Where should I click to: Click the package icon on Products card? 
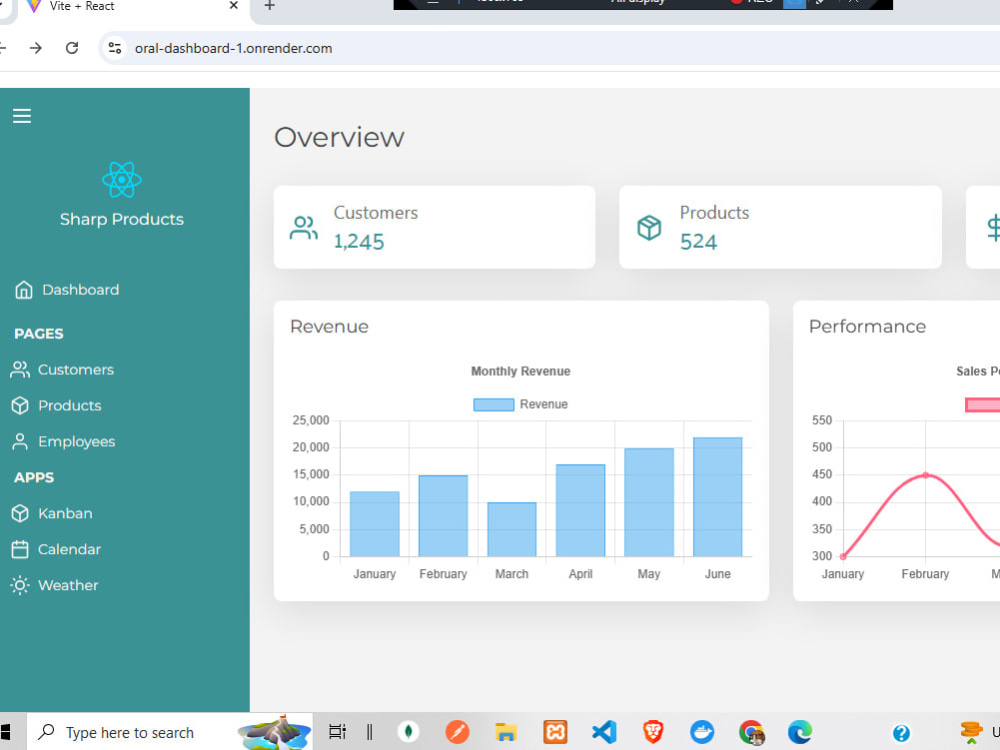pos(649,228)
